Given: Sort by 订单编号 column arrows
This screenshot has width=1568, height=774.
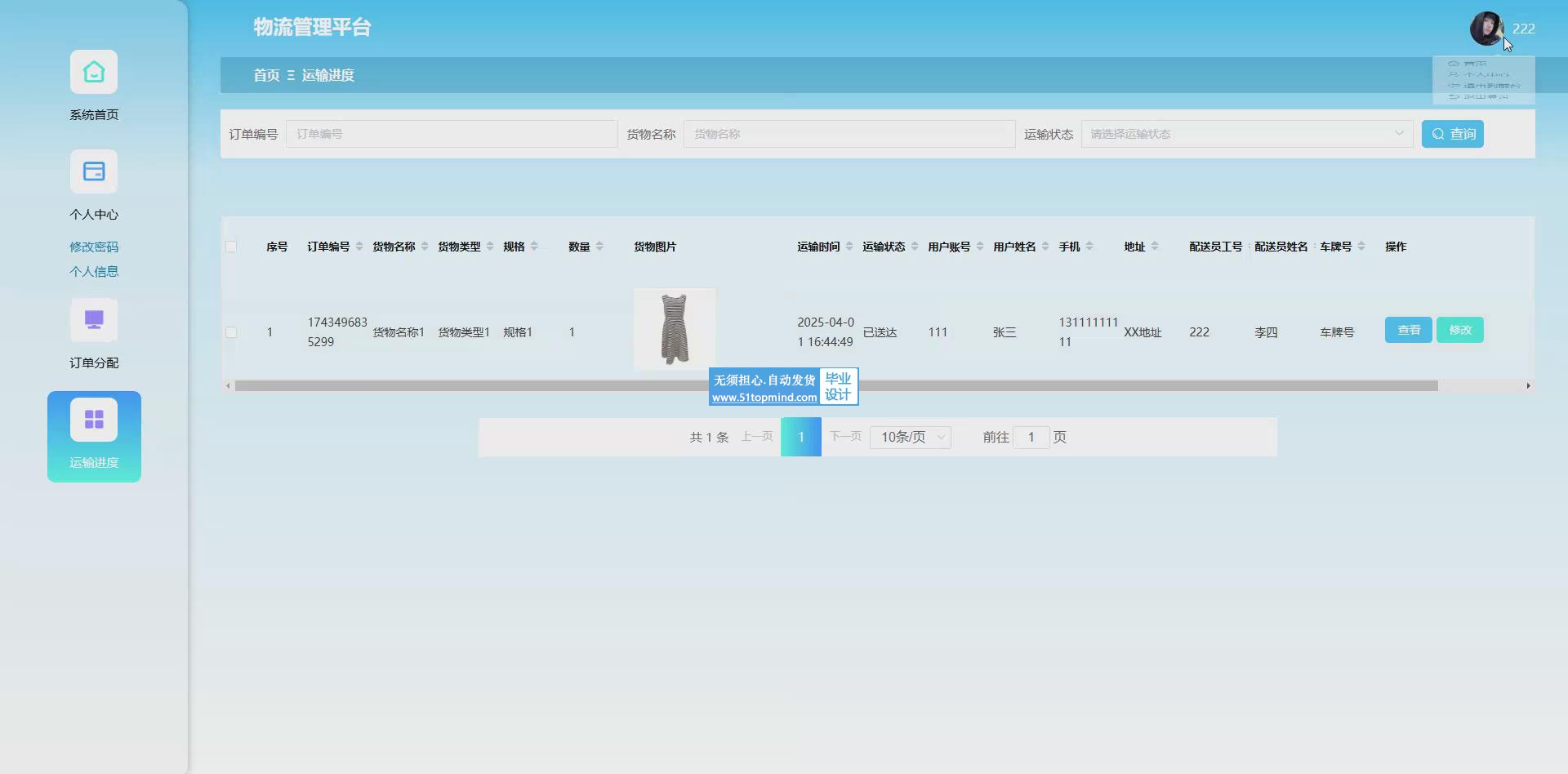Looking at the screenshot, I should point(359,247).
